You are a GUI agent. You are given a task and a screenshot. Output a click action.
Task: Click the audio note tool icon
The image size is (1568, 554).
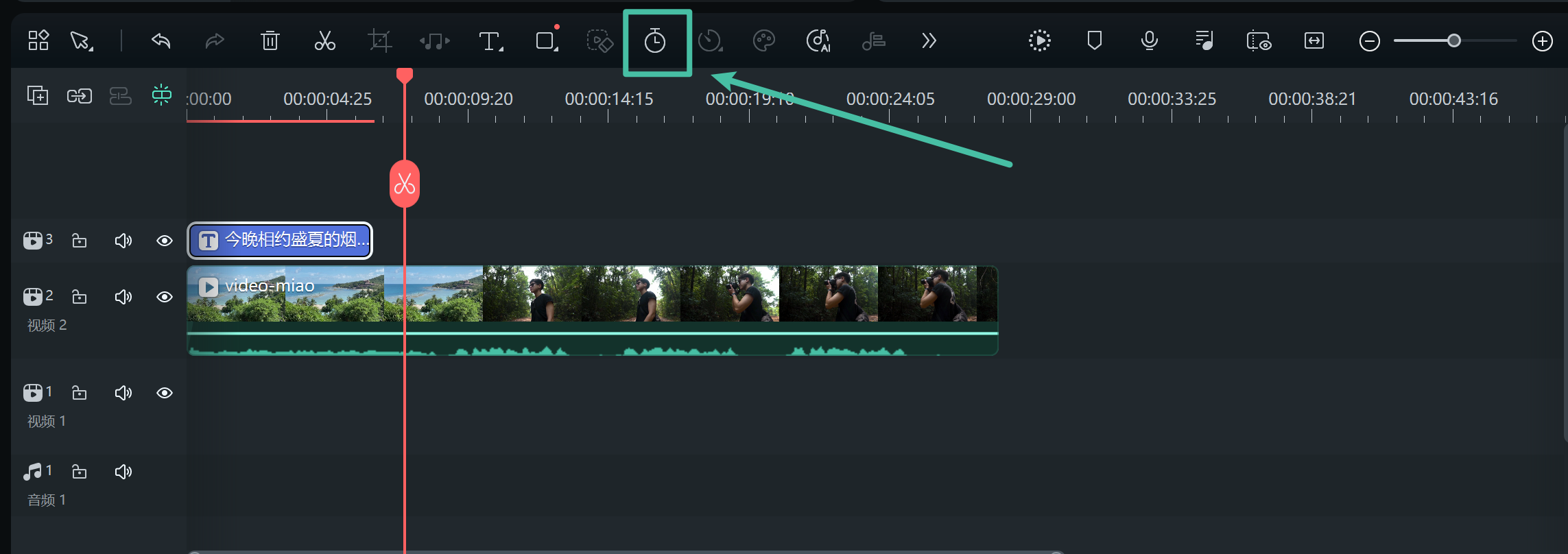point(435,42)
